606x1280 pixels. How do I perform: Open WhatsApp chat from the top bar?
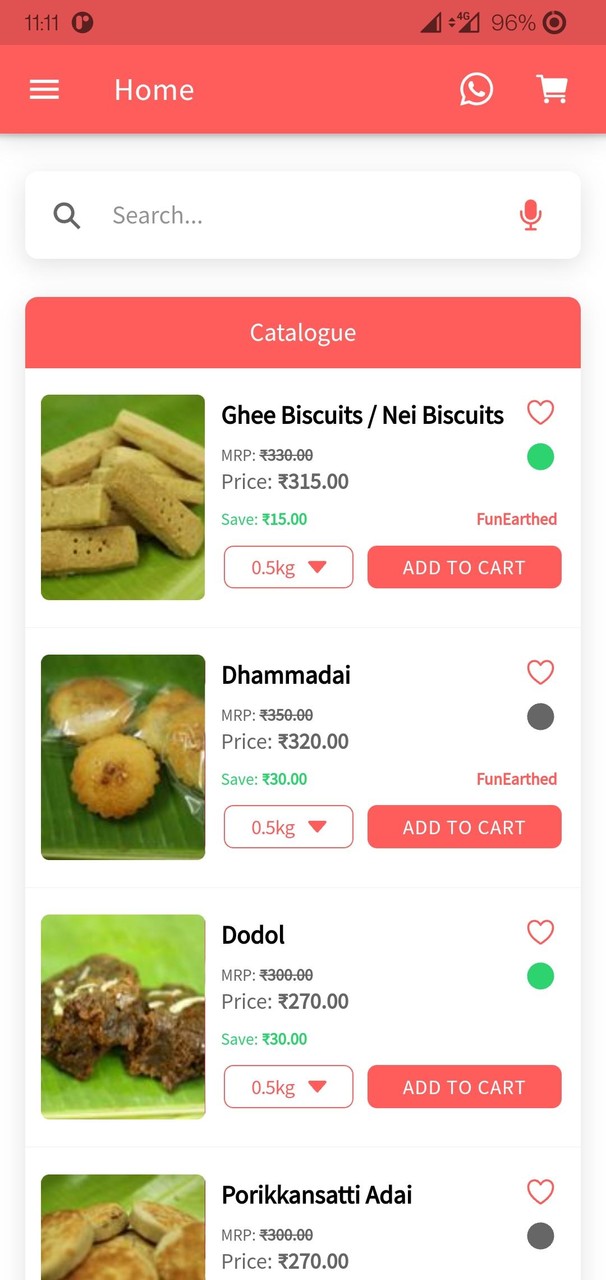477,89
